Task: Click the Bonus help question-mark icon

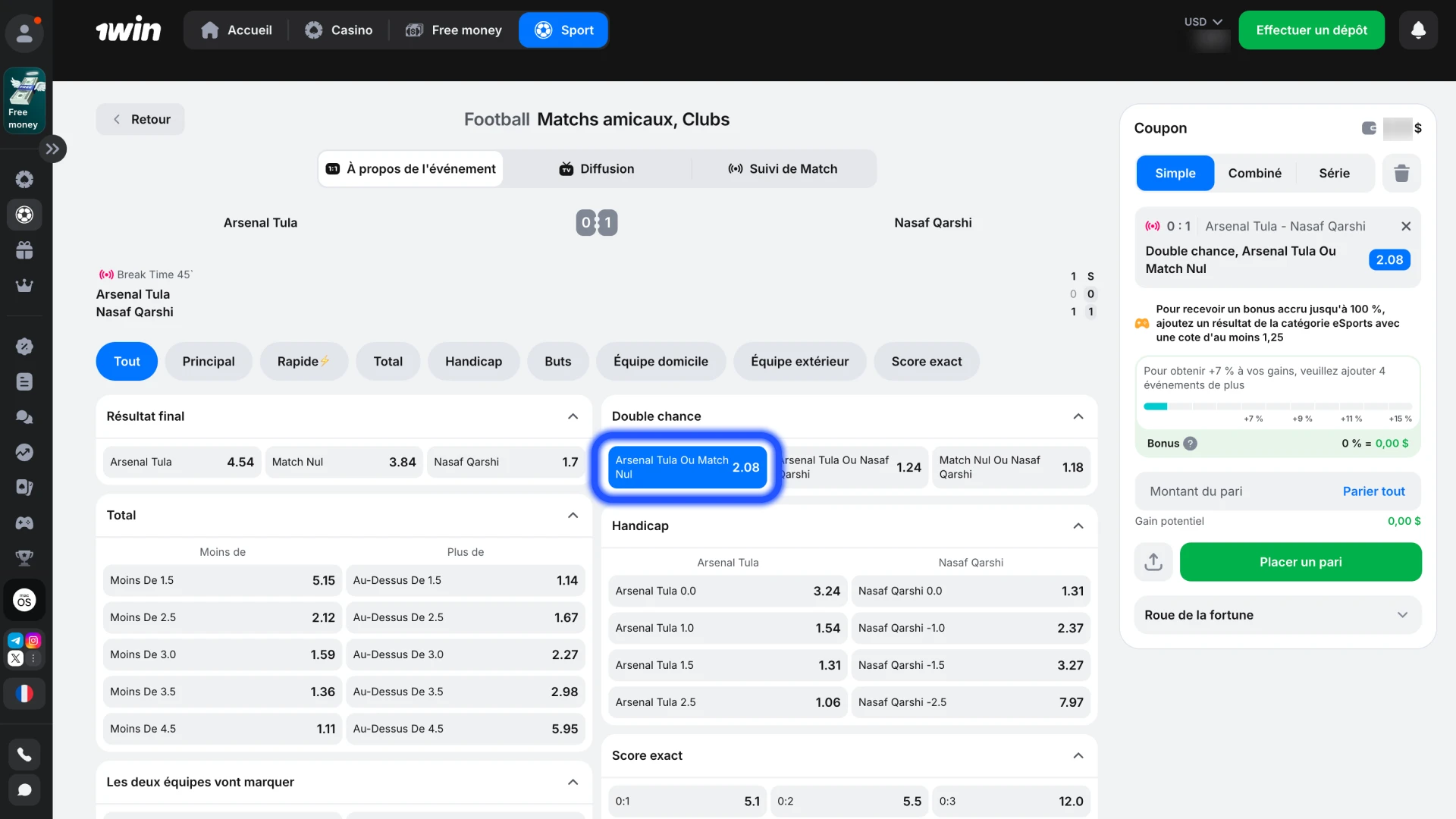Action: [x=1191, y=444]
